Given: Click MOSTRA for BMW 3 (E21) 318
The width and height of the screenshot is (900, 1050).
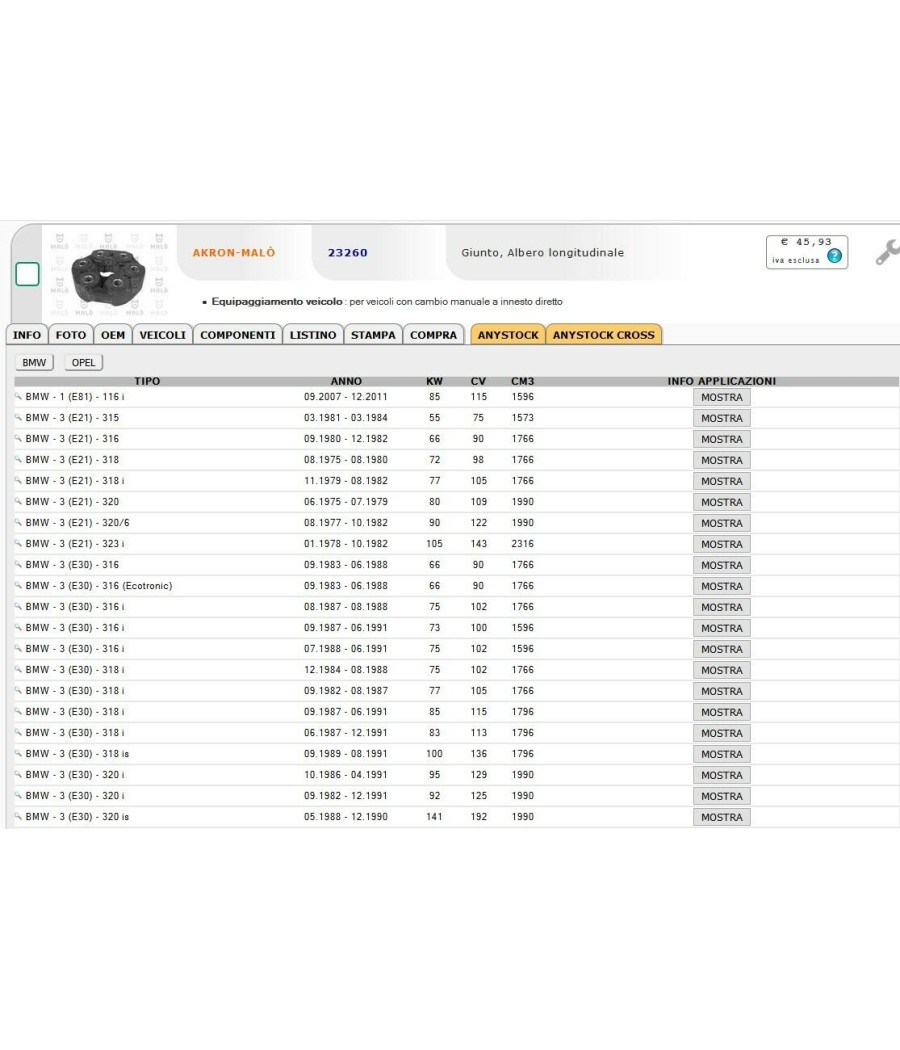Looking at the screenshot, I should click(722, 460).
